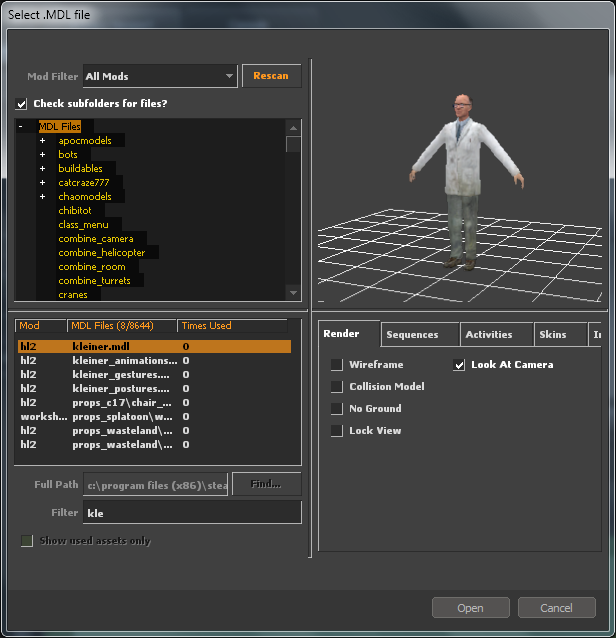
Task: Select the chaomodels folder name
Action: 85,197
